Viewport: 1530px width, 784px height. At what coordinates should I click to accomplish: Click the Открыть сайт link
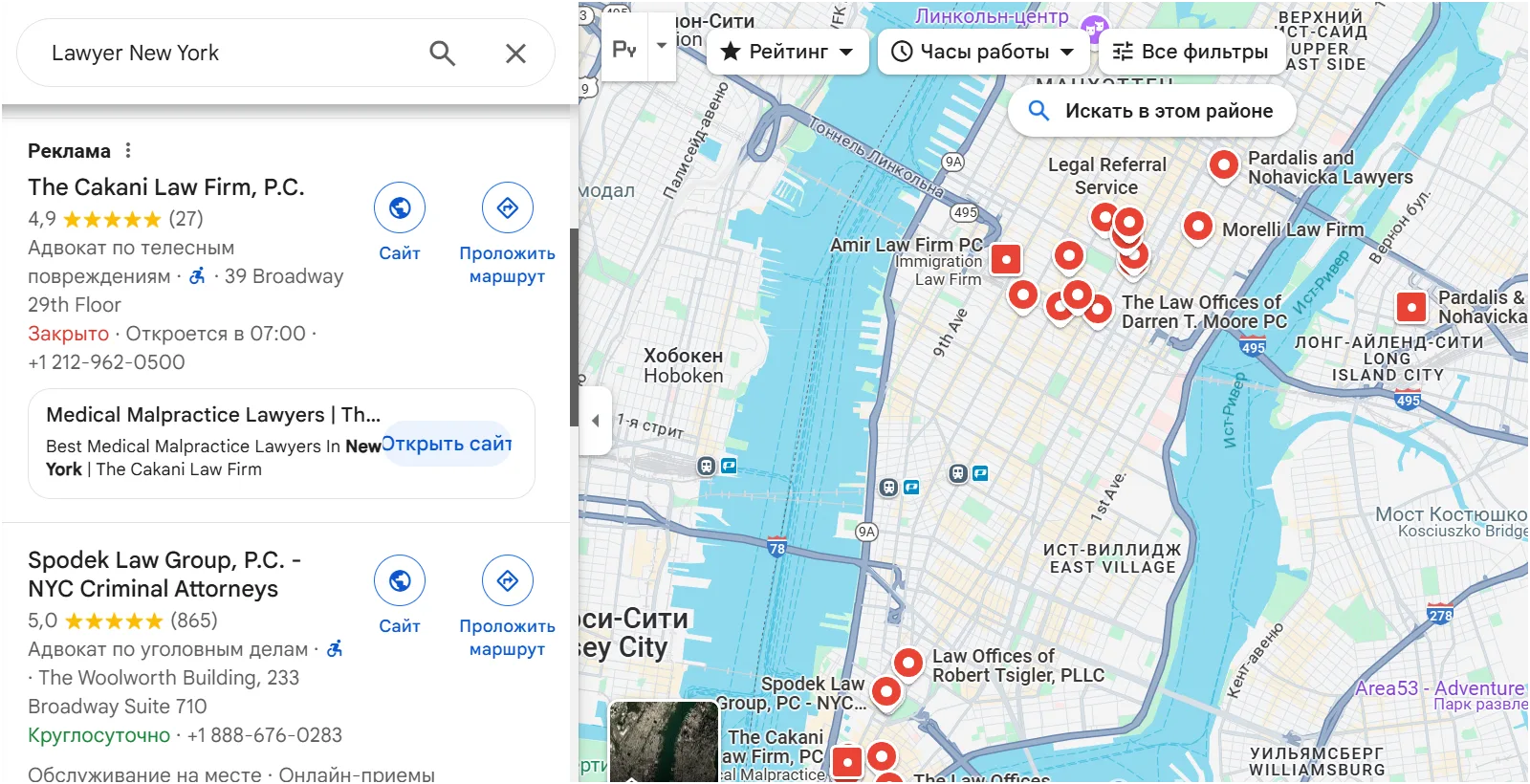coord(447,444)
